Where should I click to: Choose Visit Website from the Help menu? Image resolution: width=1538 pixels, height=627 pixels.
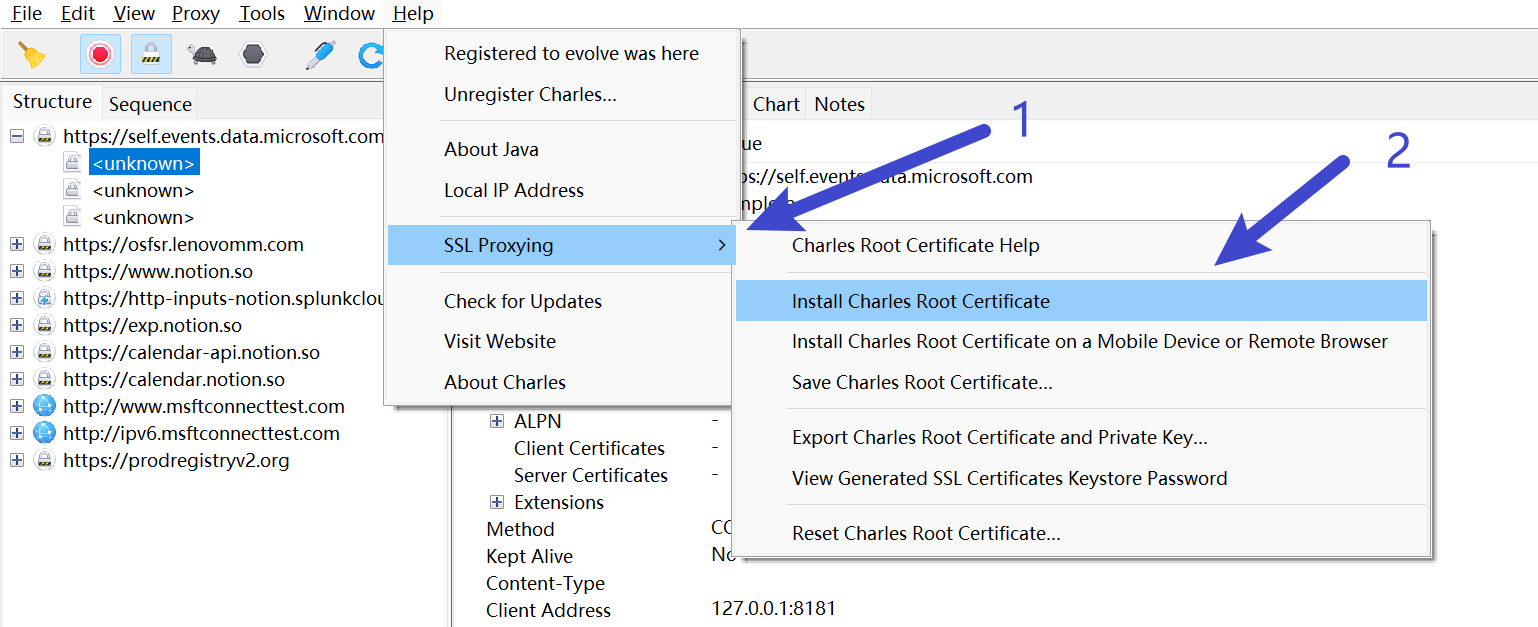pos(561,341)
